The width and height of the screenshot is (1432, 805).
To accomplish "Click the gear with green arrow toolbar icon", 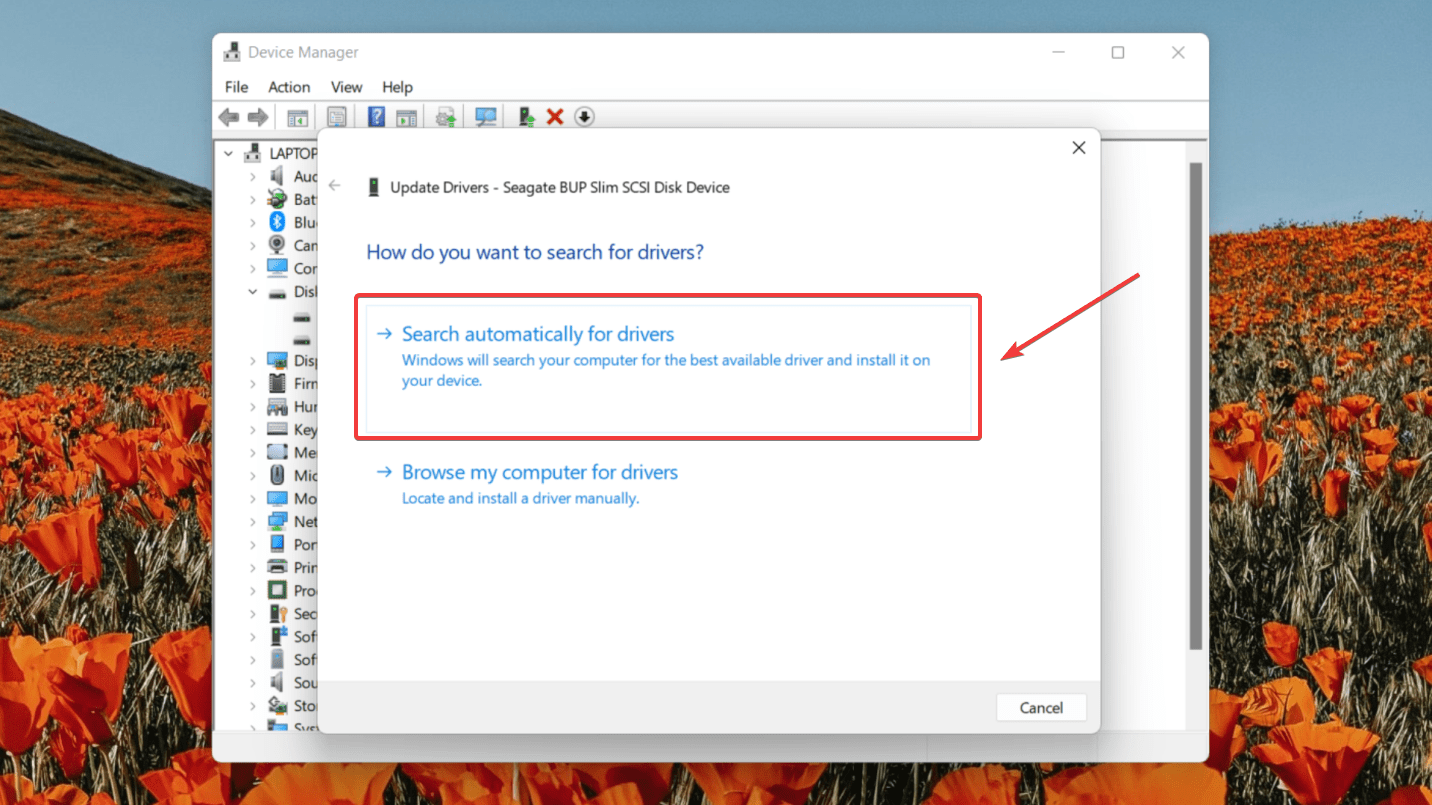I will pyautogui.click(x=446, y=117).
